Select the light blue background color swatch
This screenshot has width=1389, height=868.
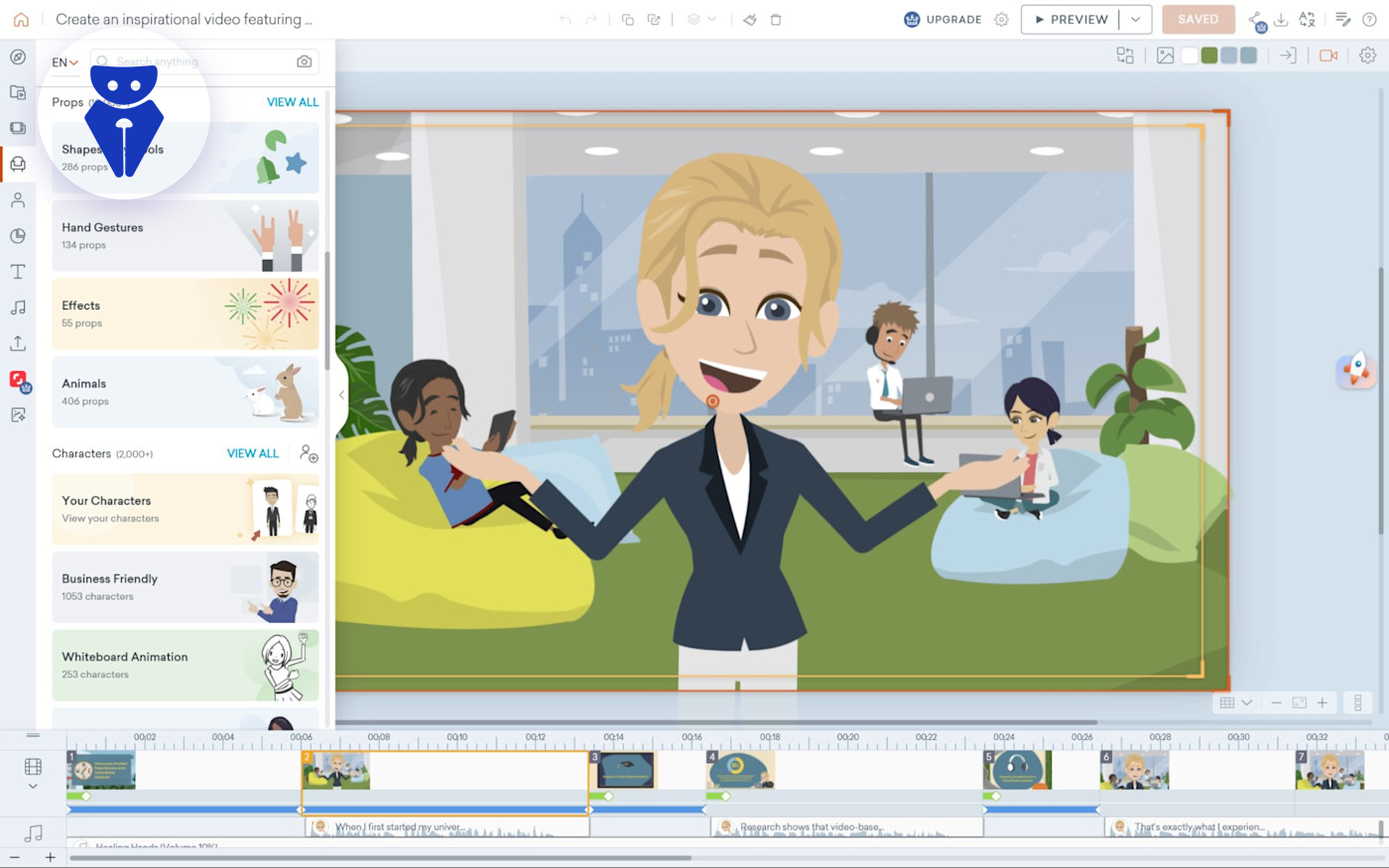[x=1229, y=56]
